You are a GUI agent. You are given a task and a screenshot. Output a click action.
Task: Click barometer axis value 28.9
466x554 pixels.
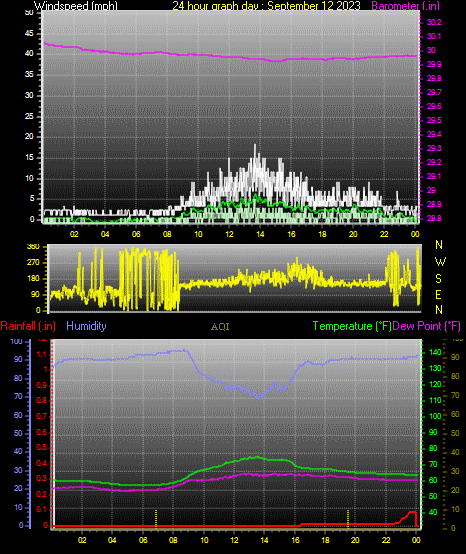click(434, 204)
